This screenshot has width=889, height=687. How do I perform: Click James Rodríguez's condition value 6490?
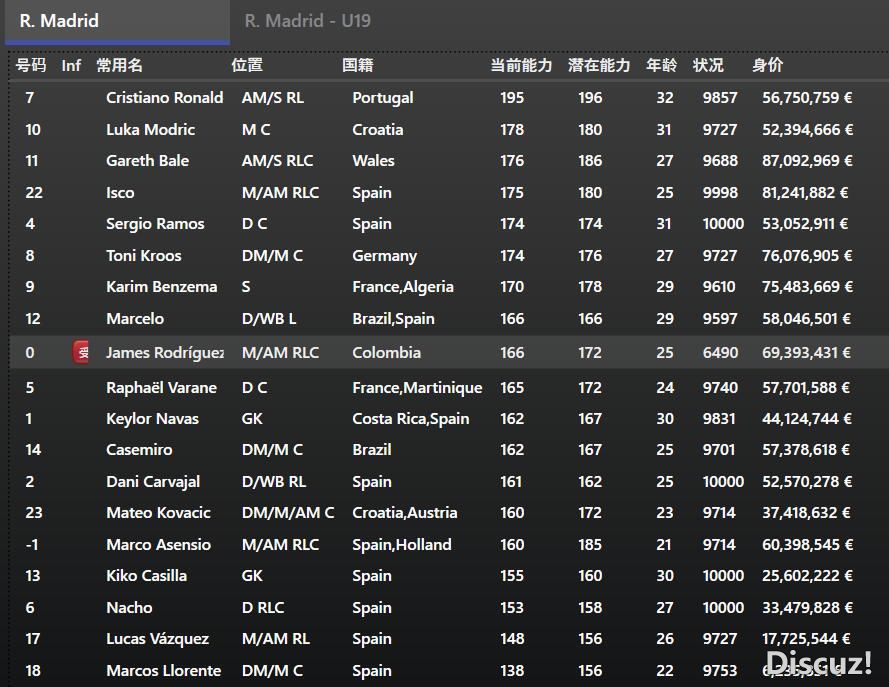pos(721,353)
